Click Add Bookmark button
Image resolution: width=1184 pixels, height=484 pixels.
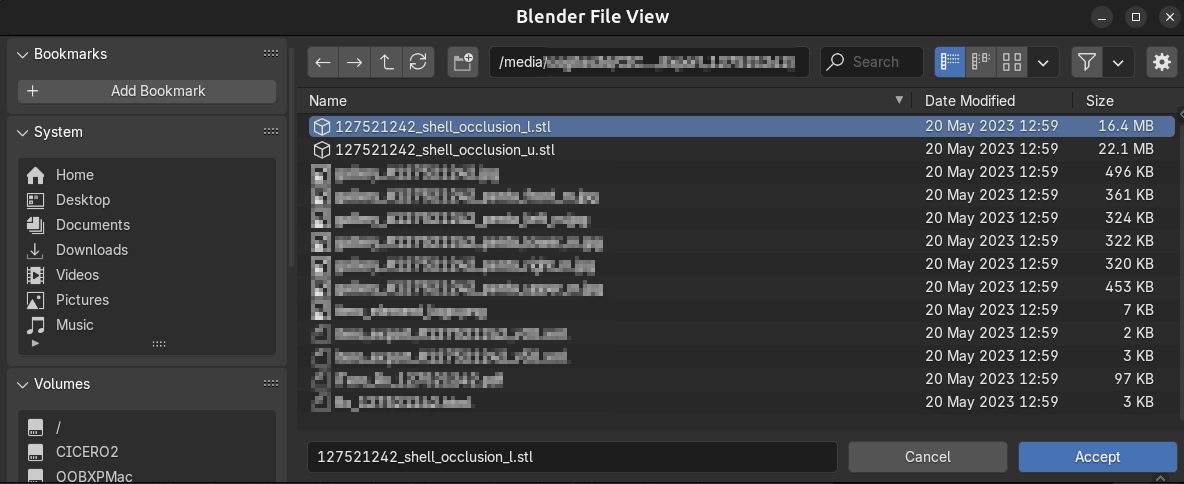[x=147, y=91]
